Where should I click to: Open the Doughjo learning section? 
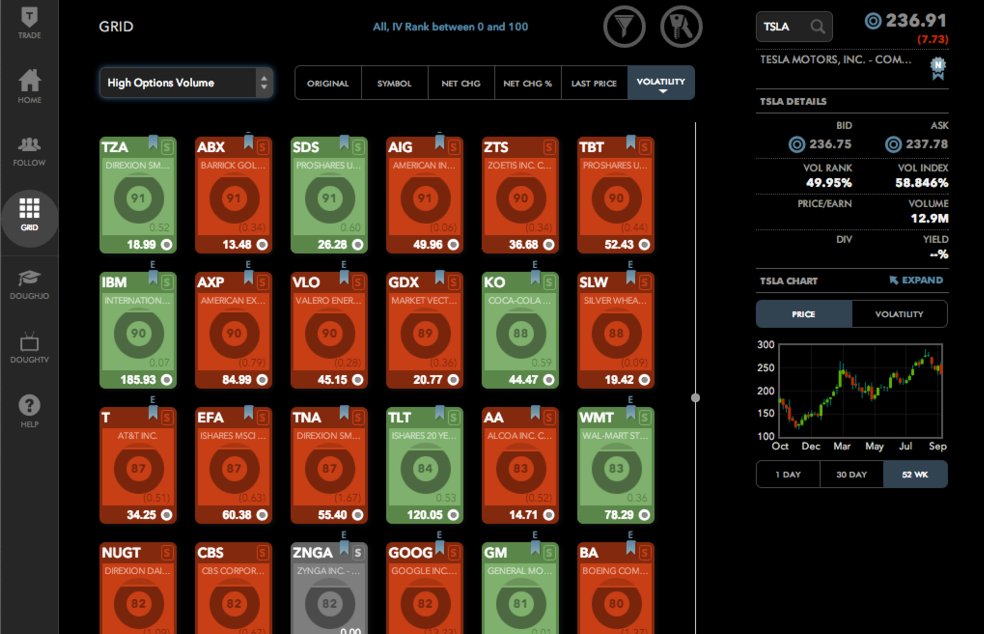tap(29, 284)
